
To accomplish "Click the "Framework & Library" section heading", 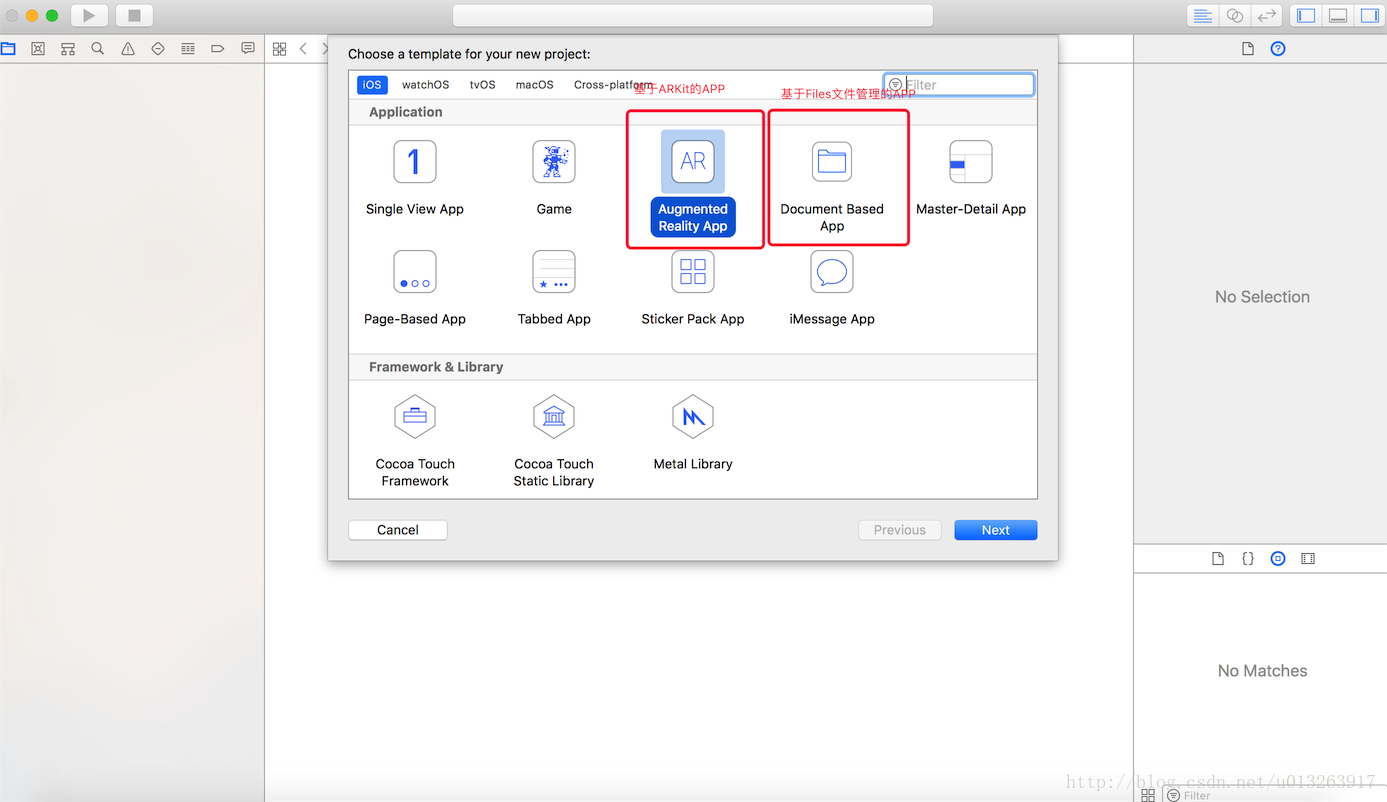I will pos(436,367).
